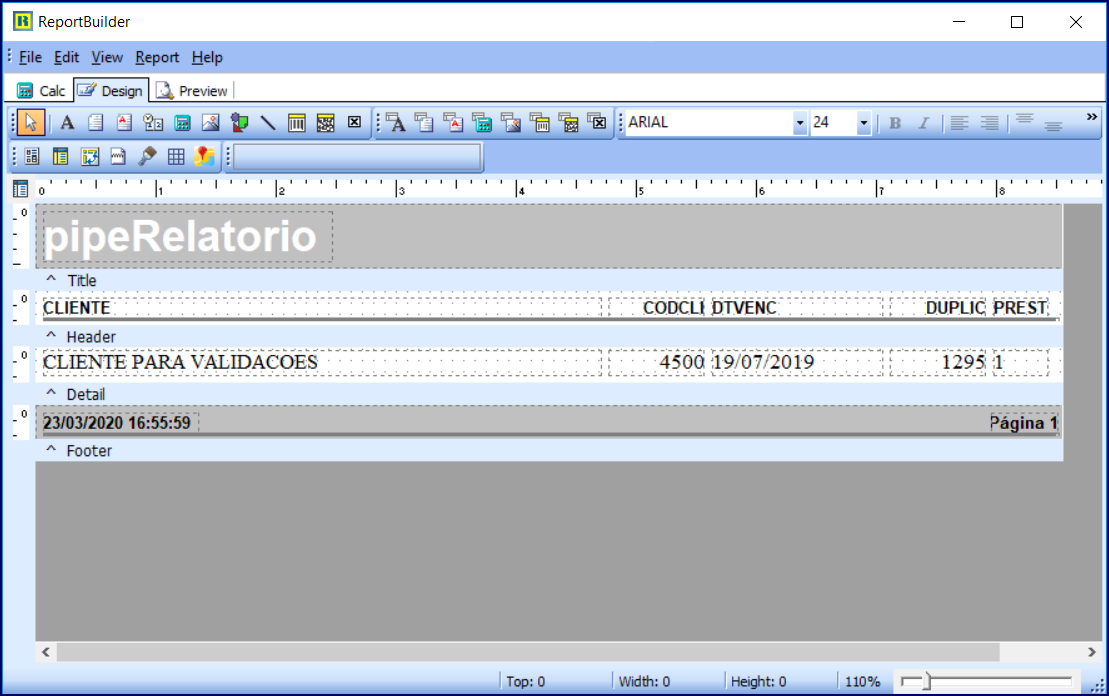The image size is (1109, 696).
Task: Select the DUPLIC header label
Action: (x=938, y=308)
